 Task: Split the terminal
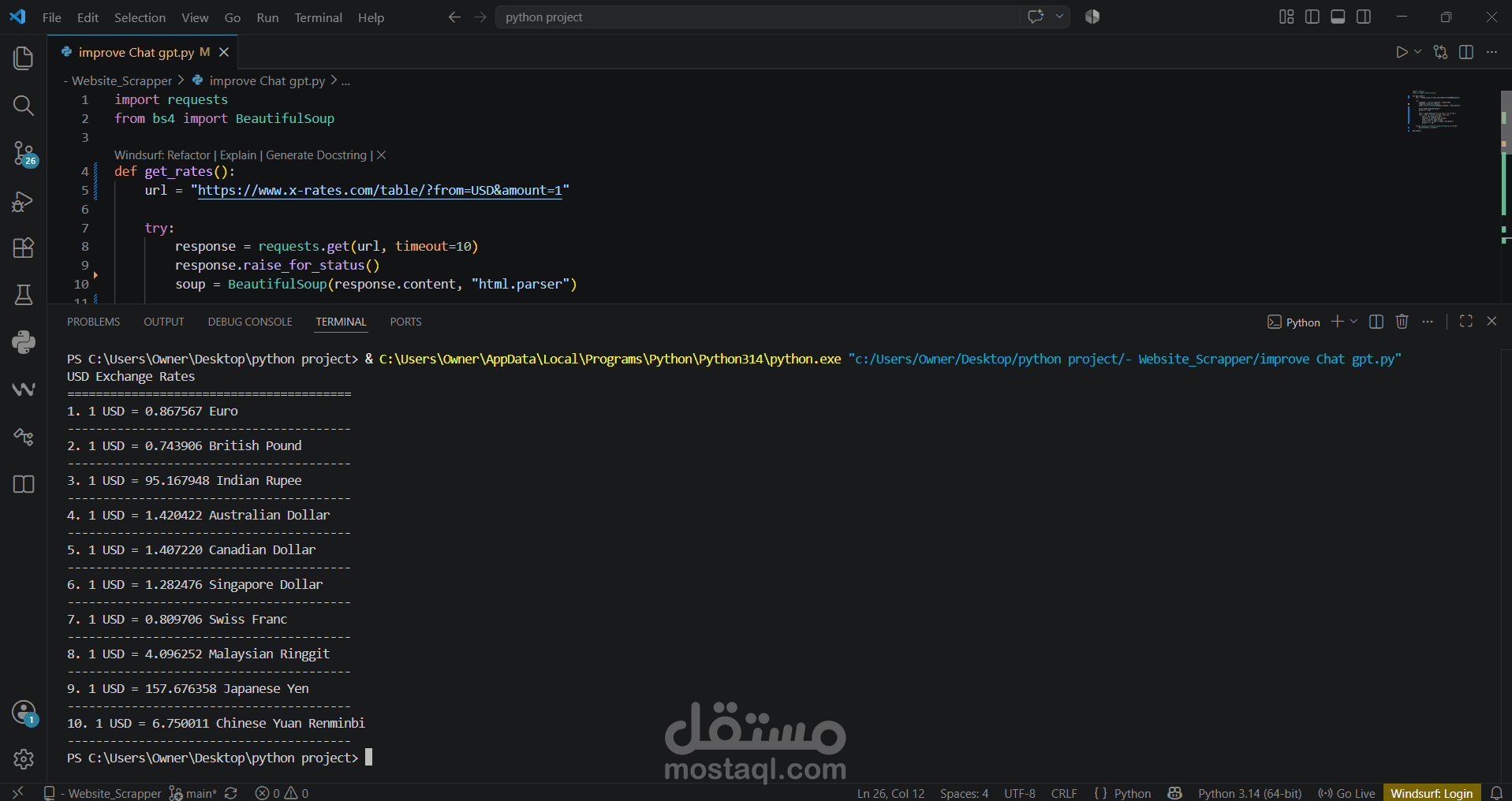(1376, 322)
